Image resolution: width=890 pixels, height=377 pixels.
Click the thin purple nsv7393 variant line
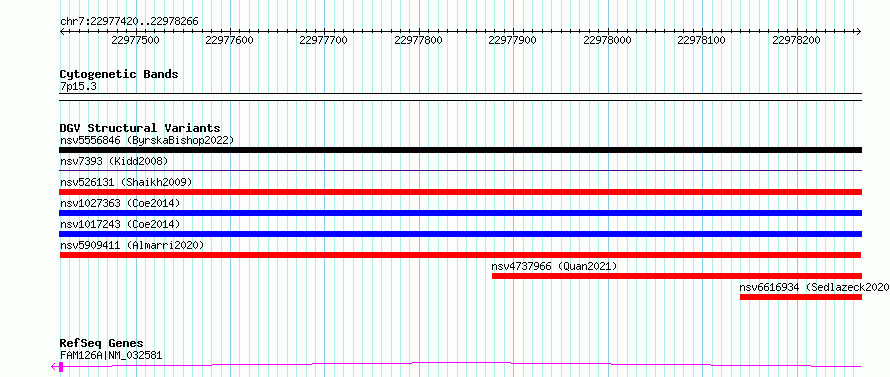(x=460, y=170)
